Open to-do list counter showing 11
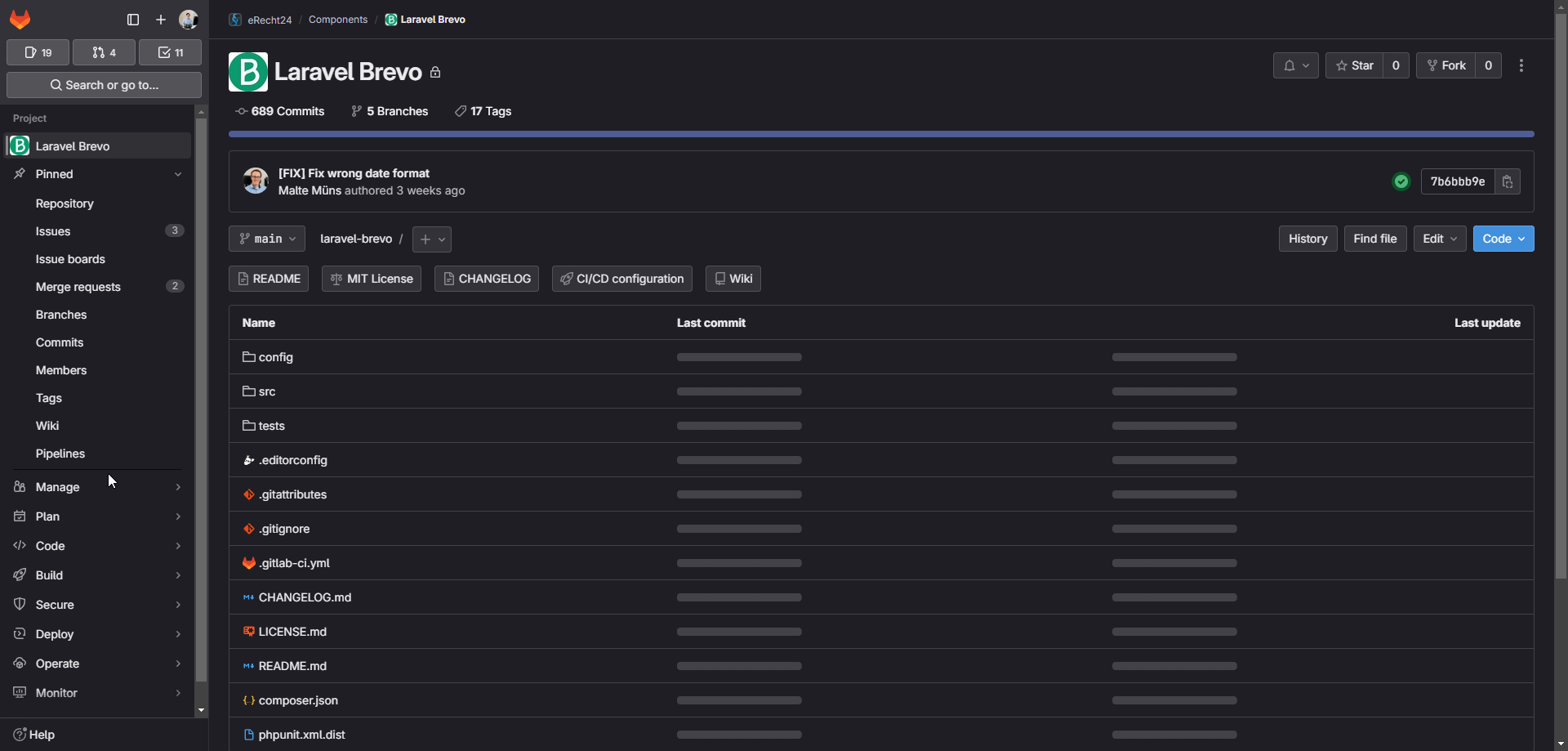 click(171, 52)
